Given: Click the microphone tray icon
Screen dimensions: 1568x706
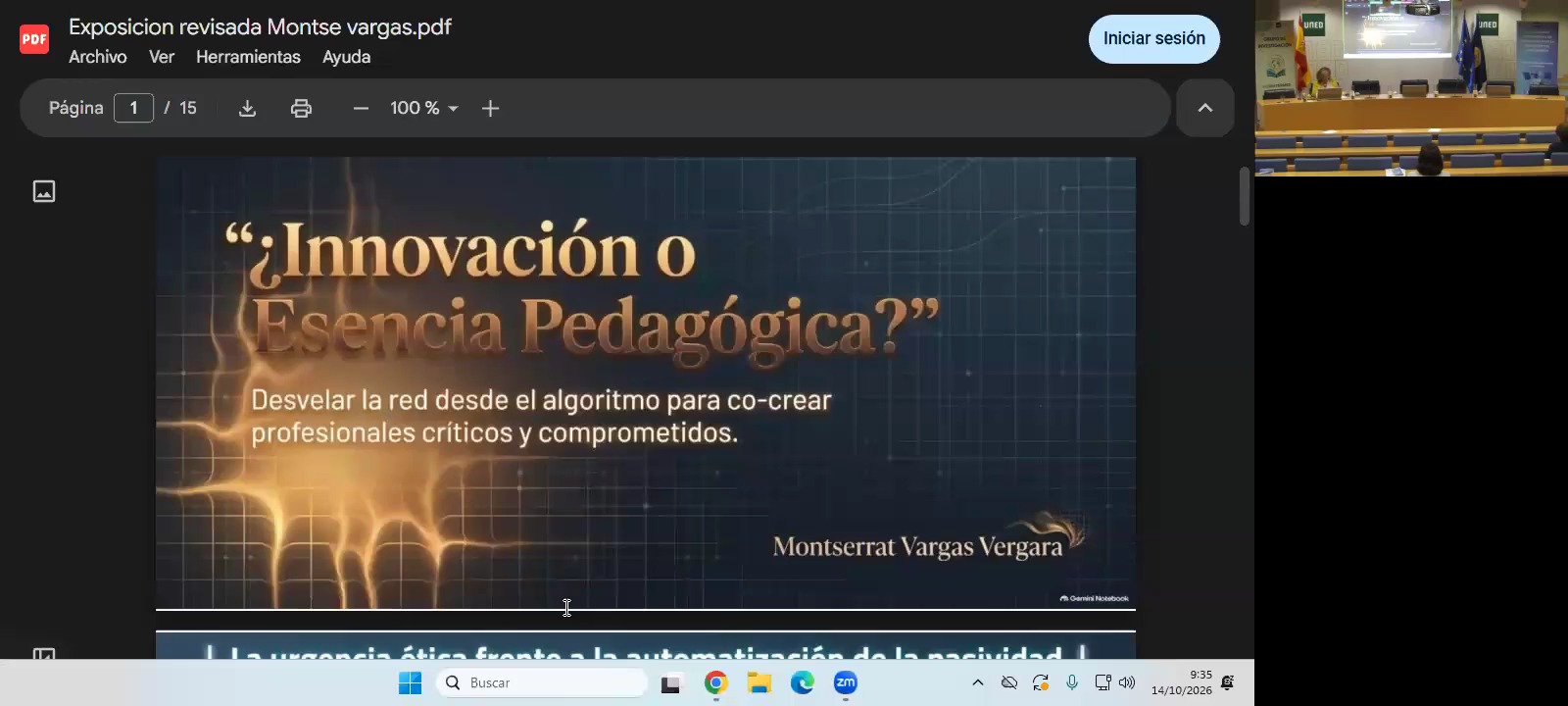Looking at the screenshot, I should tap(1072, 682).
